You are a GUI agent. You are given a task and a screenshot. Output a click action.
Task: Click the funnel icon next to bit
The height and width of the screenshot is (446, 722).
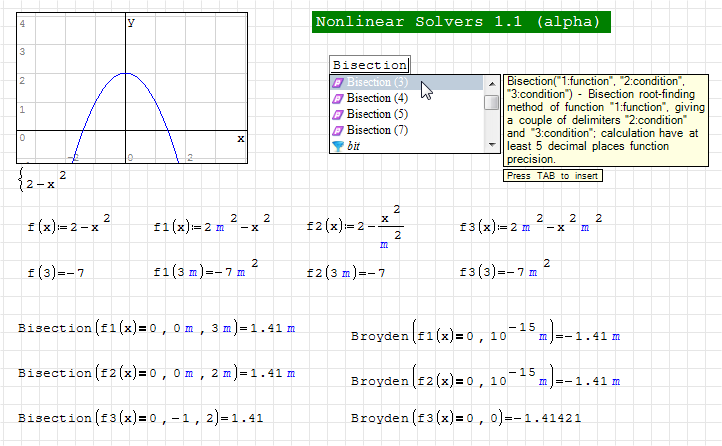pyautogui.click(x=338, y=146)
